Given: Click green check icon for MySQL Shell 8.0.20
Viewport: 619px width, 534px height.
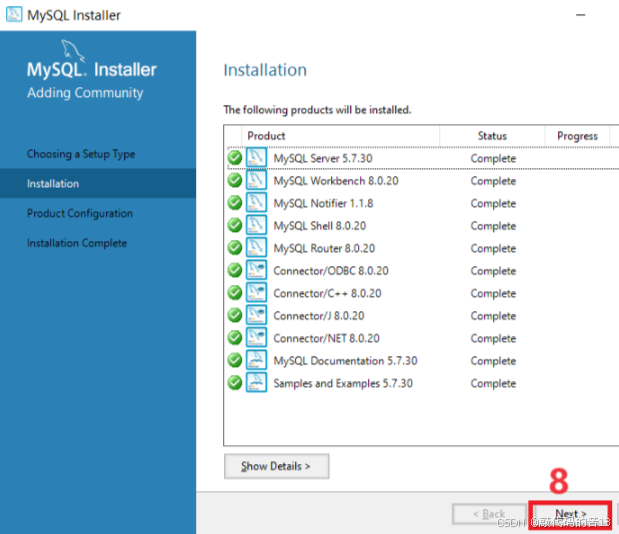Looking at the screenshot, I should (x=235, y=225).
